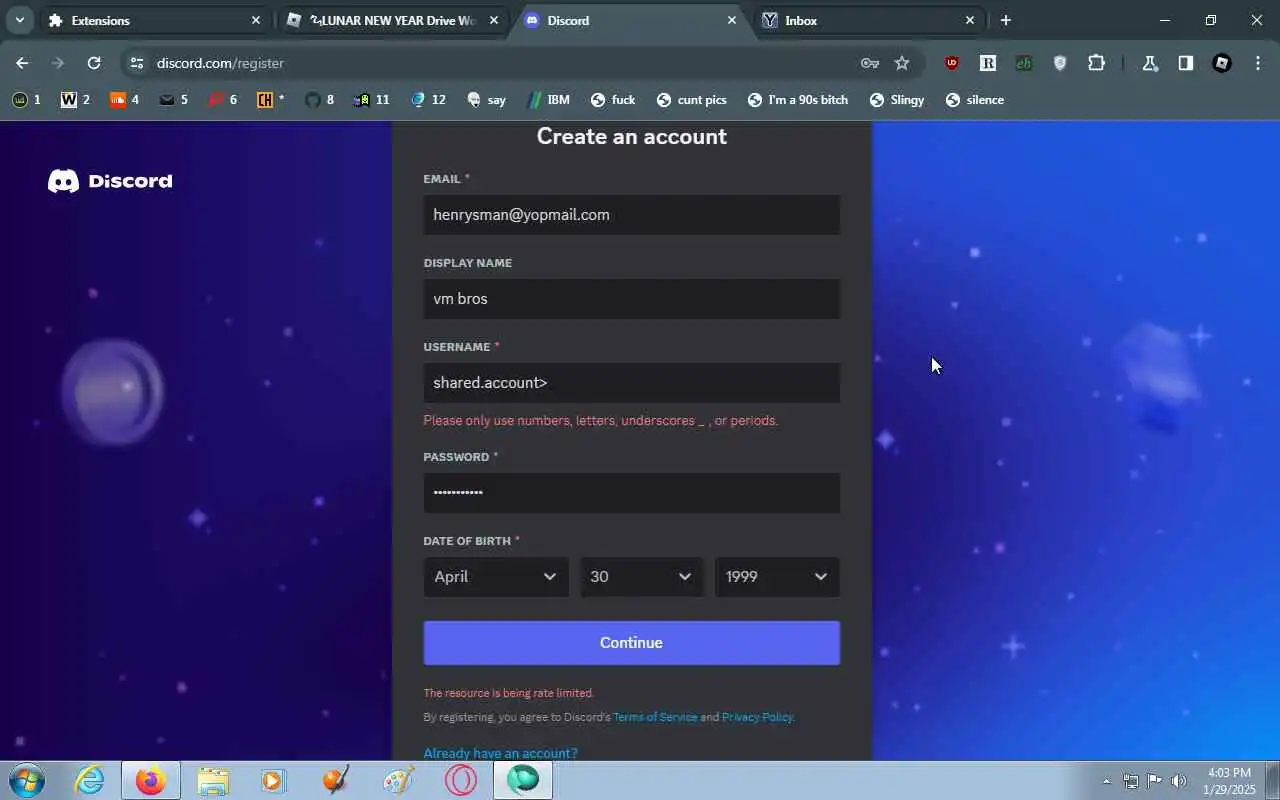Click the Show desktop strip on the taskbar
The width and height of the screenshot is (1280, 800).
click(1272, 780)
